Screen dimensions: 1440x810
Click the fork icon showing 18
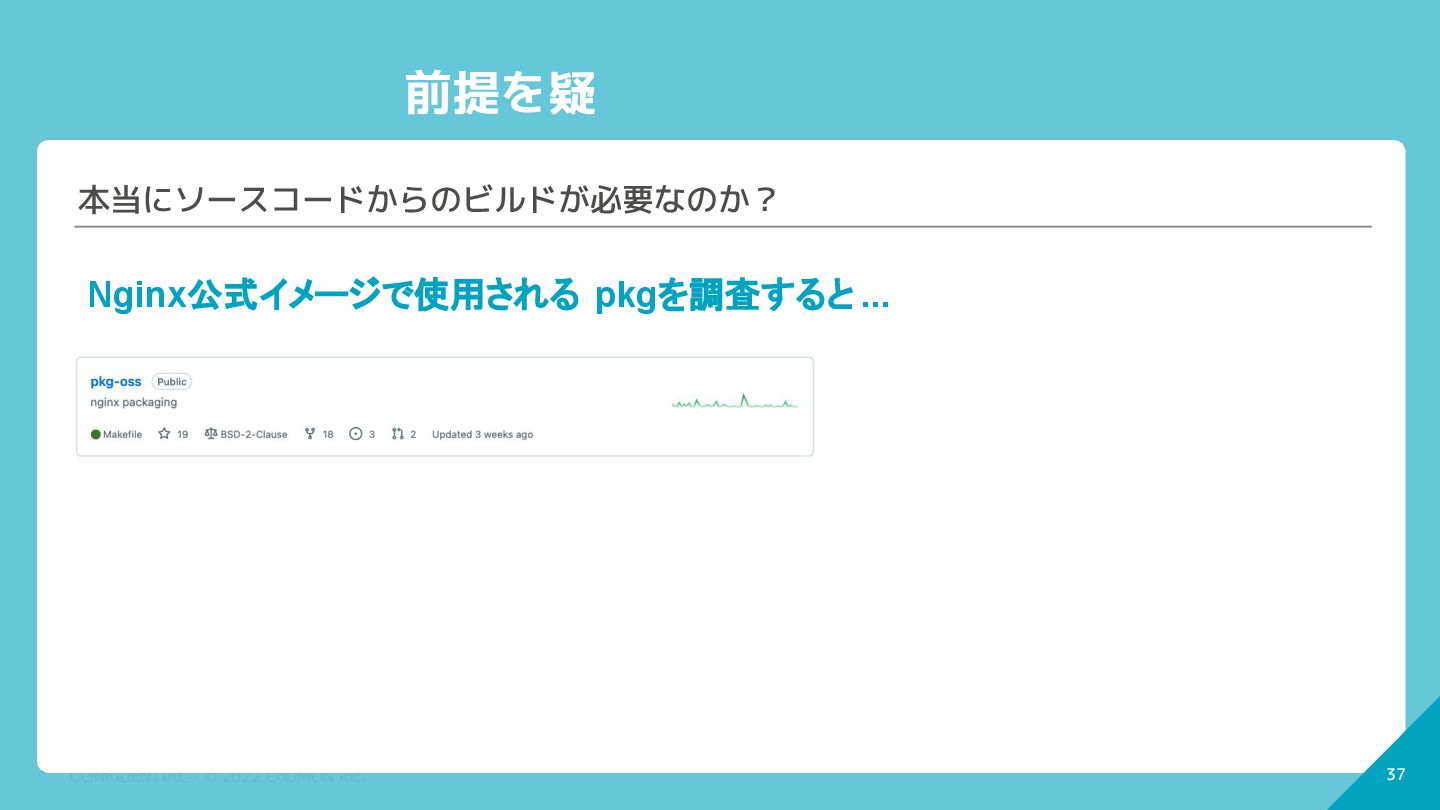(x=310, y=434)
